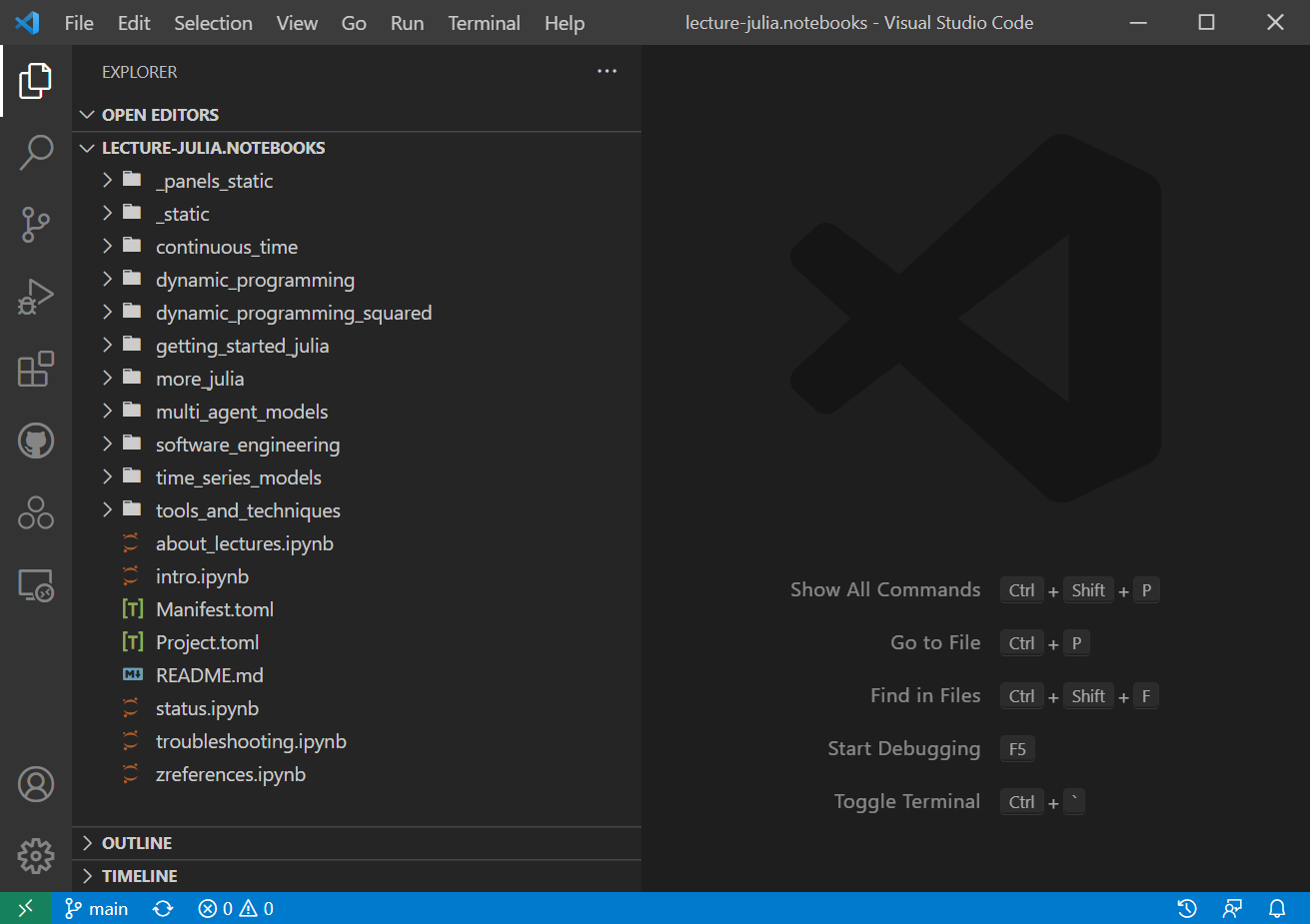Click the notifications bell in status bar

coord(1277,908)
